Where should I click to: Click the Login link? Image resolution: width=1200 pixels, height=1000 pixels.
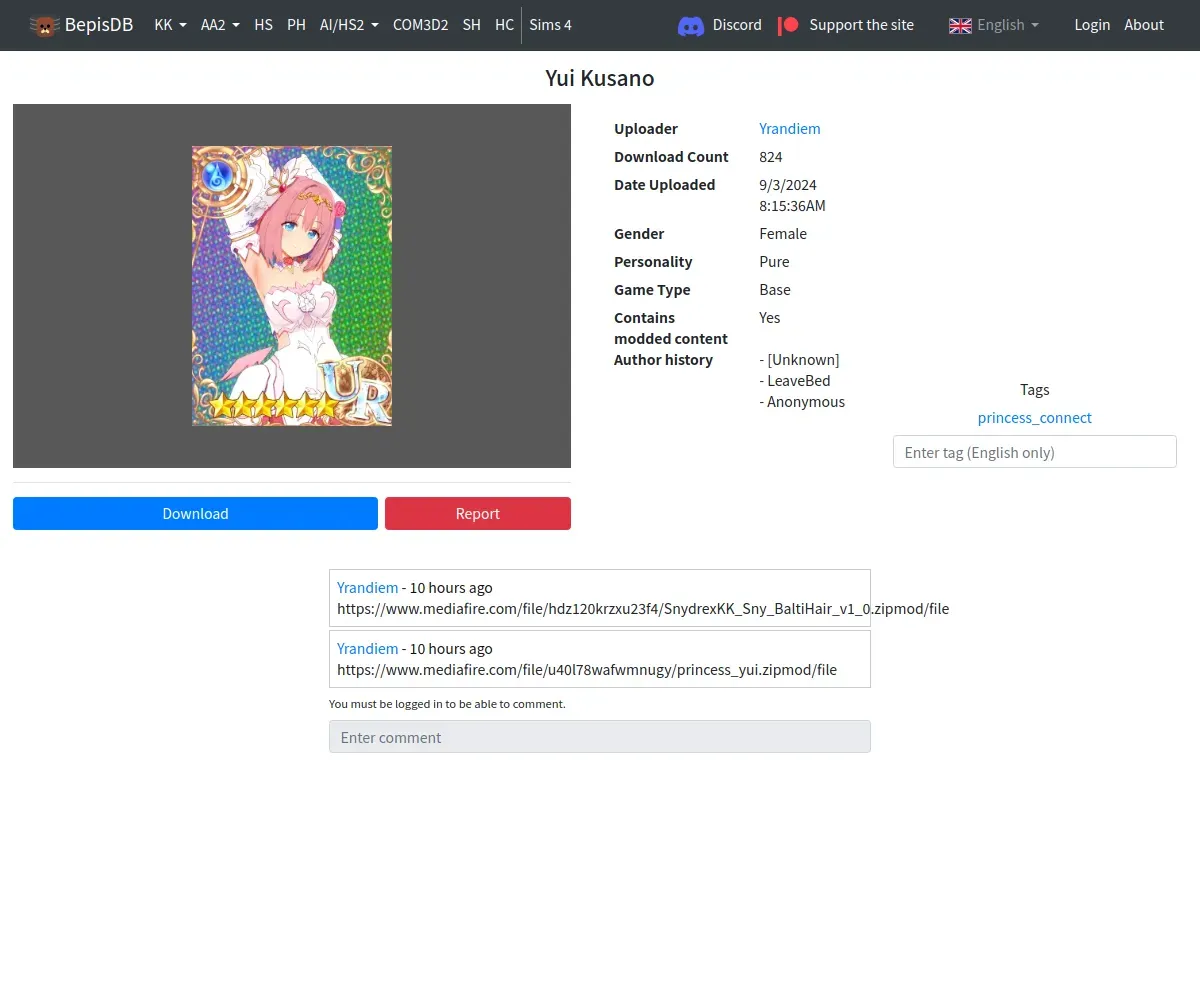[1092, 25]
